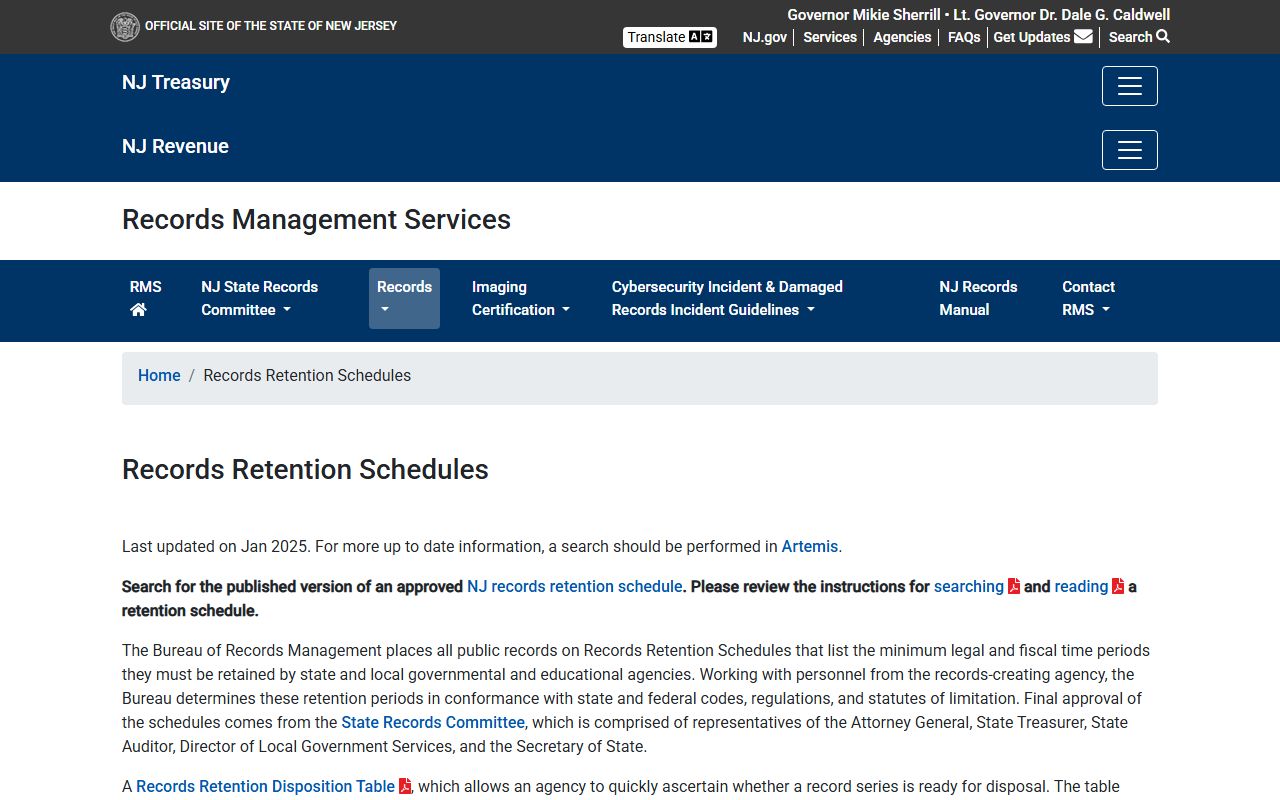Open the searching instructions link
Image resolution: width=1280 pixels, height=800 pixels.
[x=969, y=586]
